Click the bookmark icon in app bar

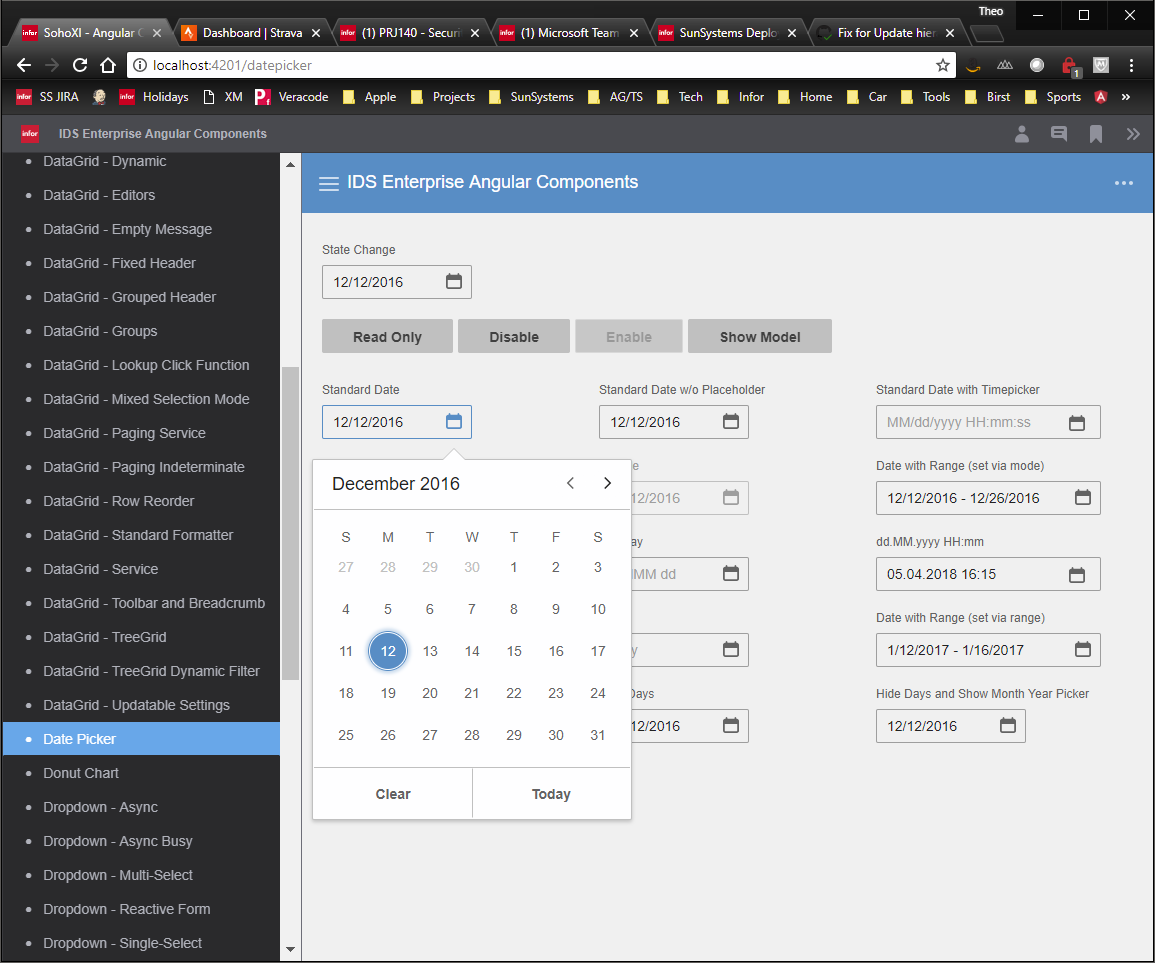1095,133
